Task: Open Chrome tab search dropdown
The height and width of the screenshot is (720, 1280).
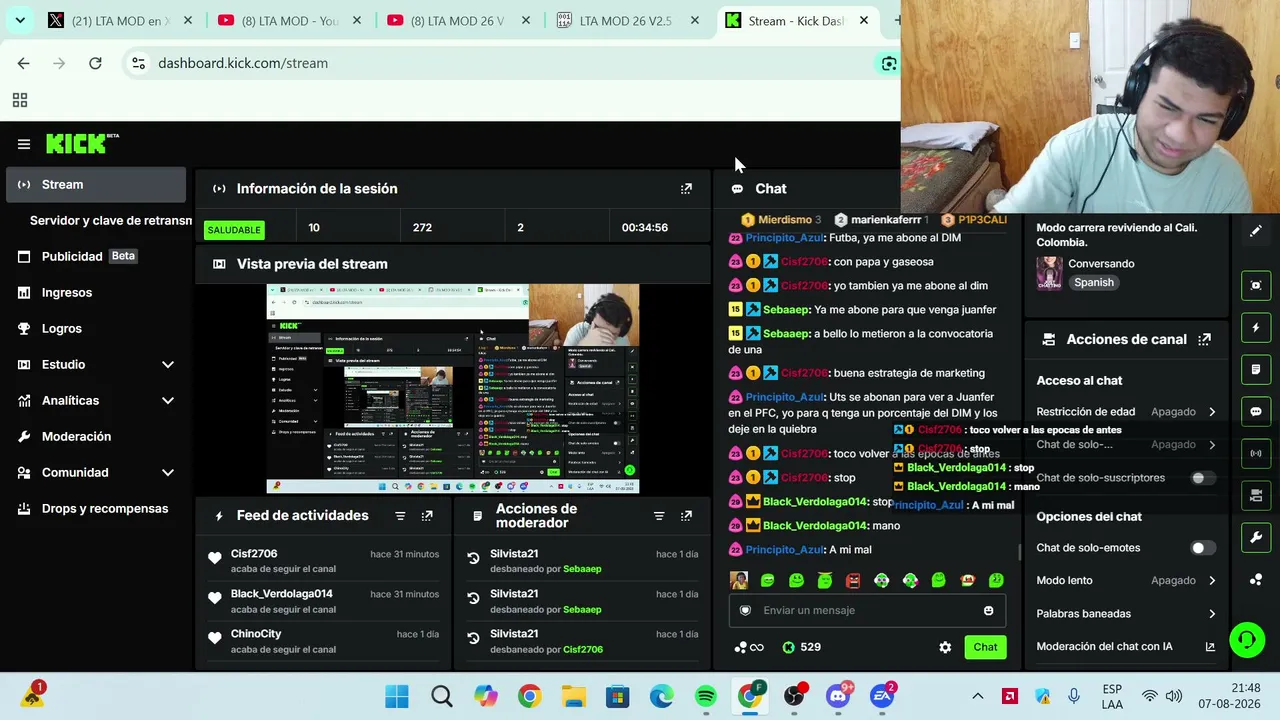Action: [20, 20]
